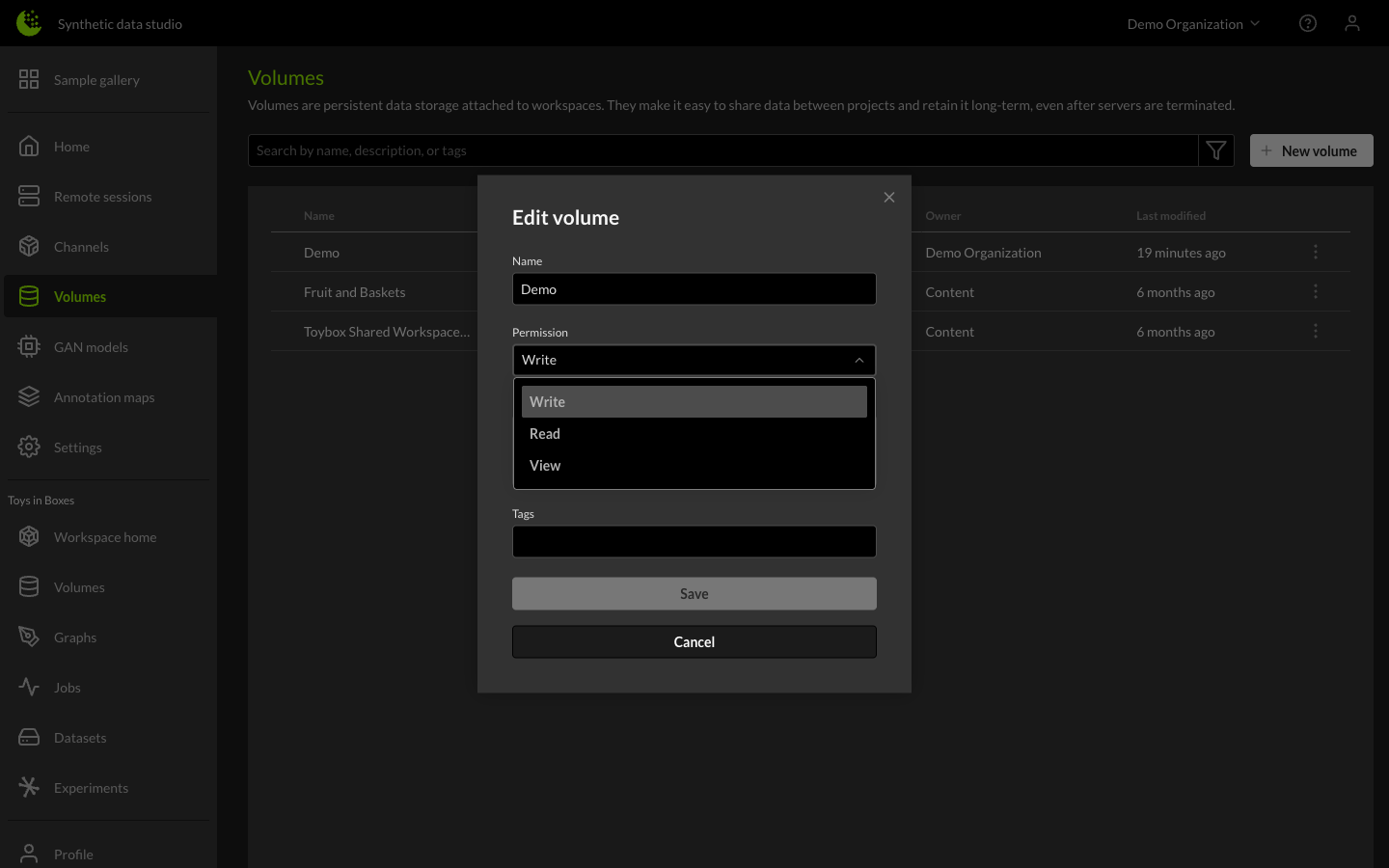Image resolution: width=1389 pixels, height=868 pixels.
Task: Collapse the Permission dropdown in Edit volume
Action: click(858, 360)
